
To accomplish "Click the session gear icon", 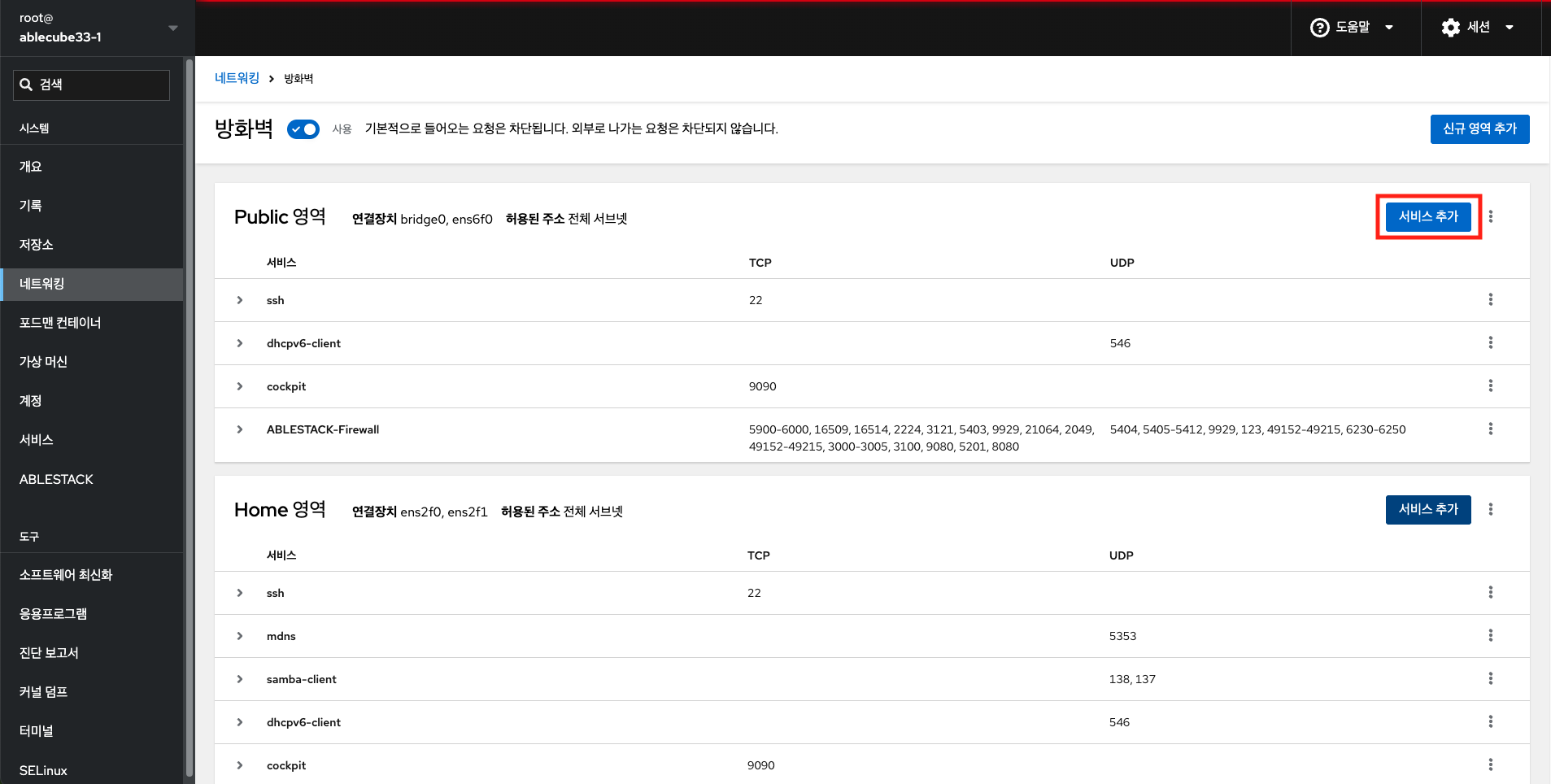I will (x=1450, y=28).
